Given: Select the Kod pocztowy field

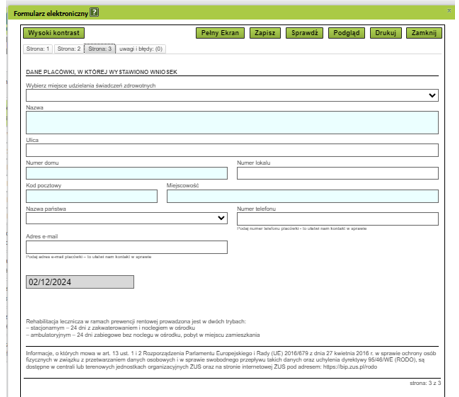Looking at the screenshot, I should [92, 196].
